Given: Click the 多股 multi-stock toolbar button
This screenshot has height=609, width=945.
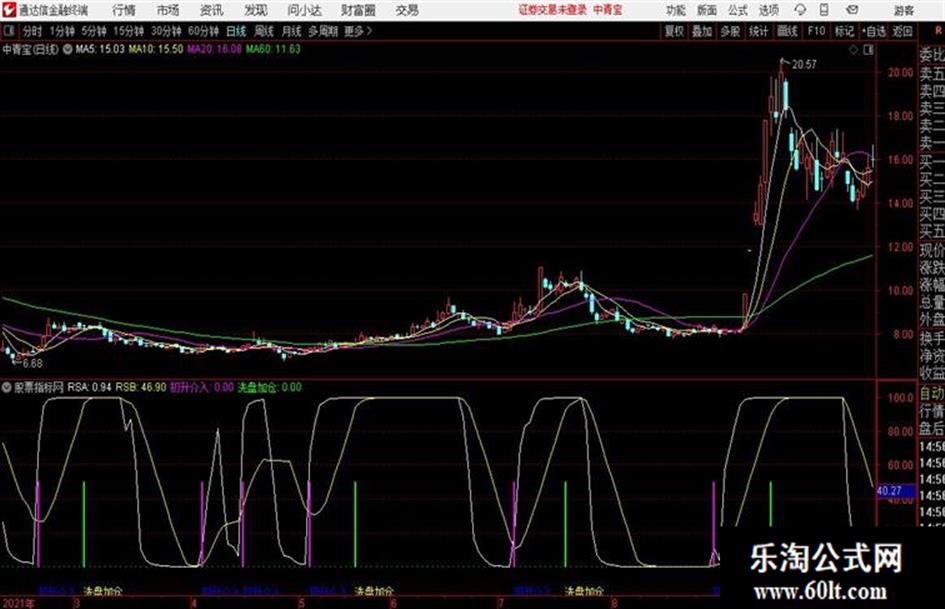Looking at the screenshot, I should (730, 31).
